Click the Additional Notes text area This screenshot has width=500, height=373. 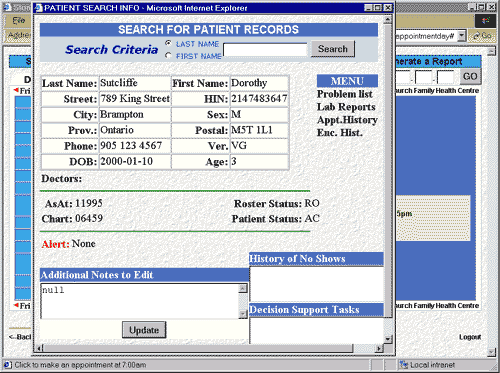click(140, 301)
